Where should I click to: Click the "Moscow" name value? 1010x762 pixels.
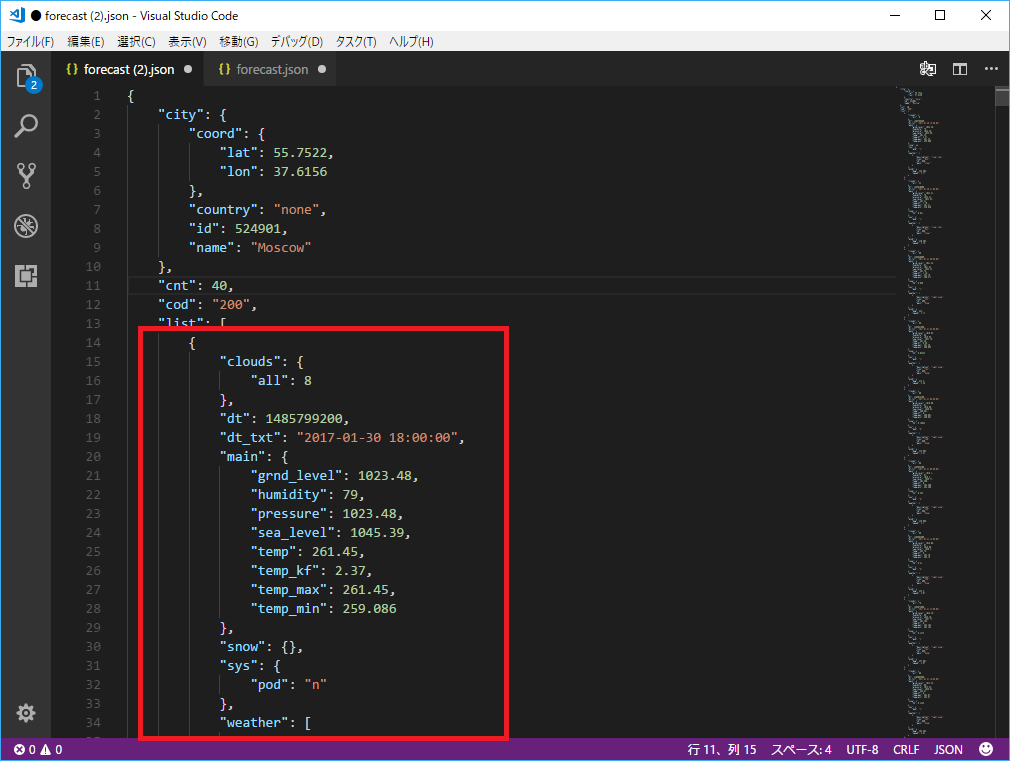(x=281, y=247)
